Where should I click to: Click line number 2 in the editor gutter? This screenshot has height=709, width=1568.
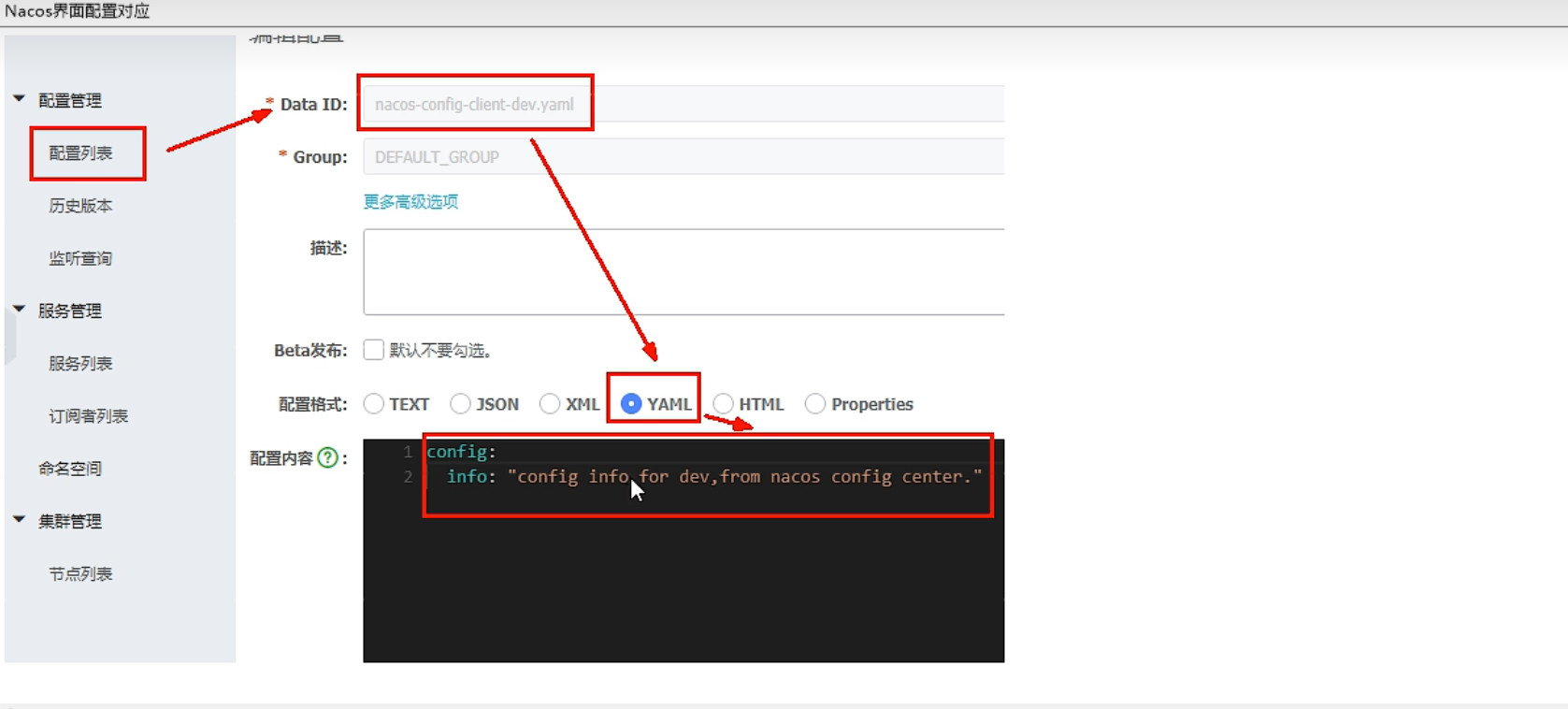pyautogui.click(x=408, y=477)
